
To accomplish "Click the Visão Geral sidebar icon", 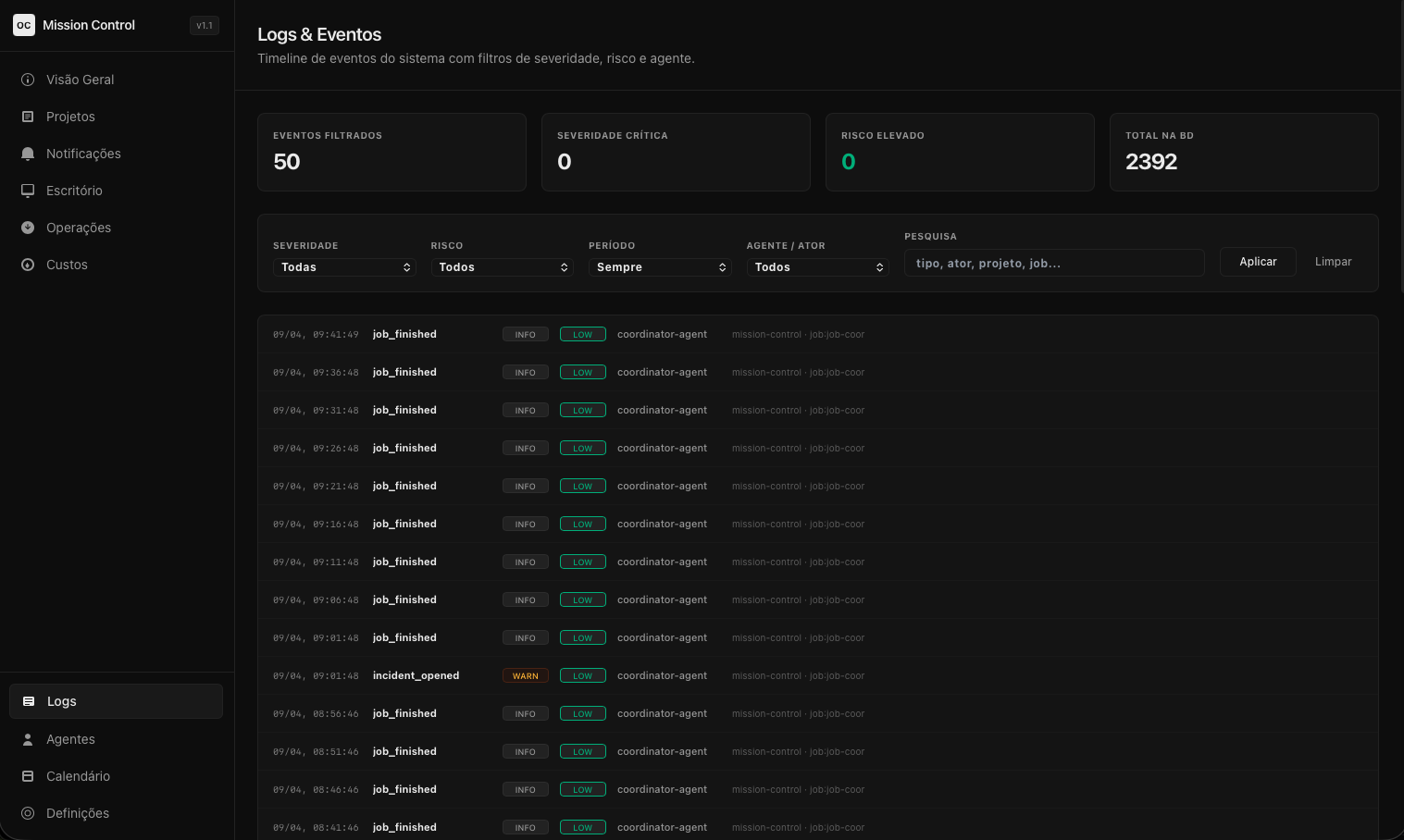I will (x=28, y=80).
